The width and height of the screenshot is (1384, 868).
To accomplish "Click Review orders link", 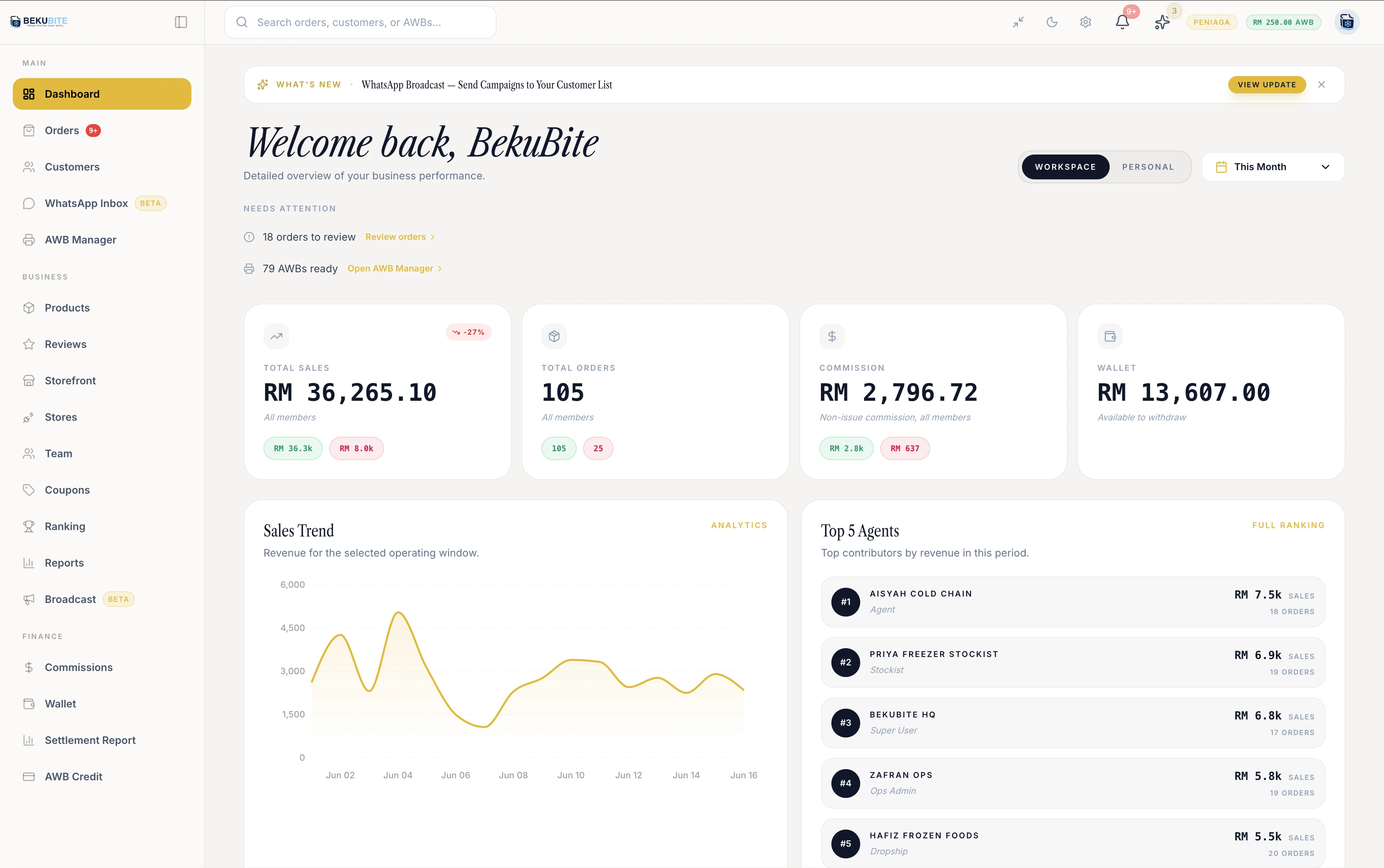I will click(x=400, y=237).
